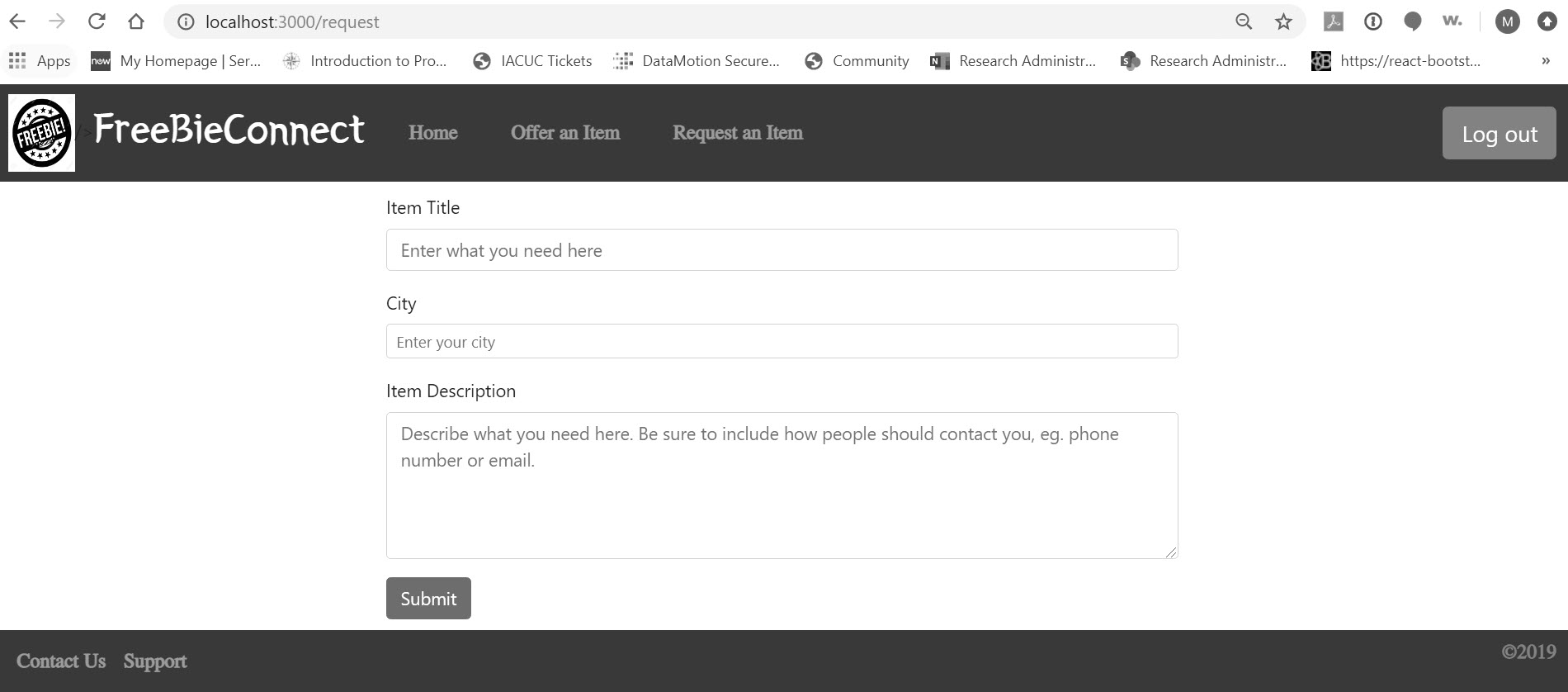Click the browser update arrow icon
Screen dimensions: 1568x692
click(x=1547, y=22)
